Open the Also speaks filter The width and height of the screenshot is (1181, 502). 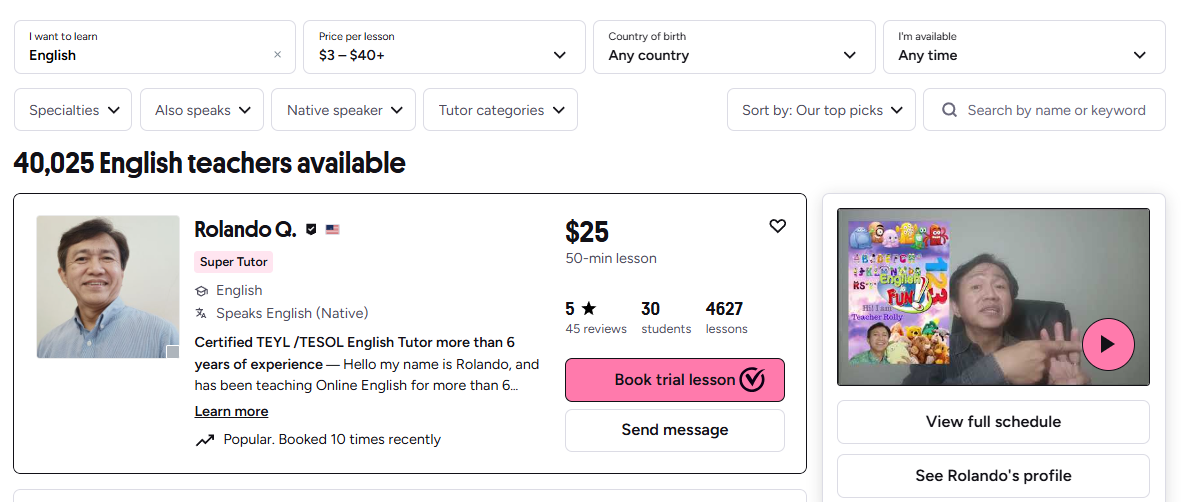click(202, 110)
